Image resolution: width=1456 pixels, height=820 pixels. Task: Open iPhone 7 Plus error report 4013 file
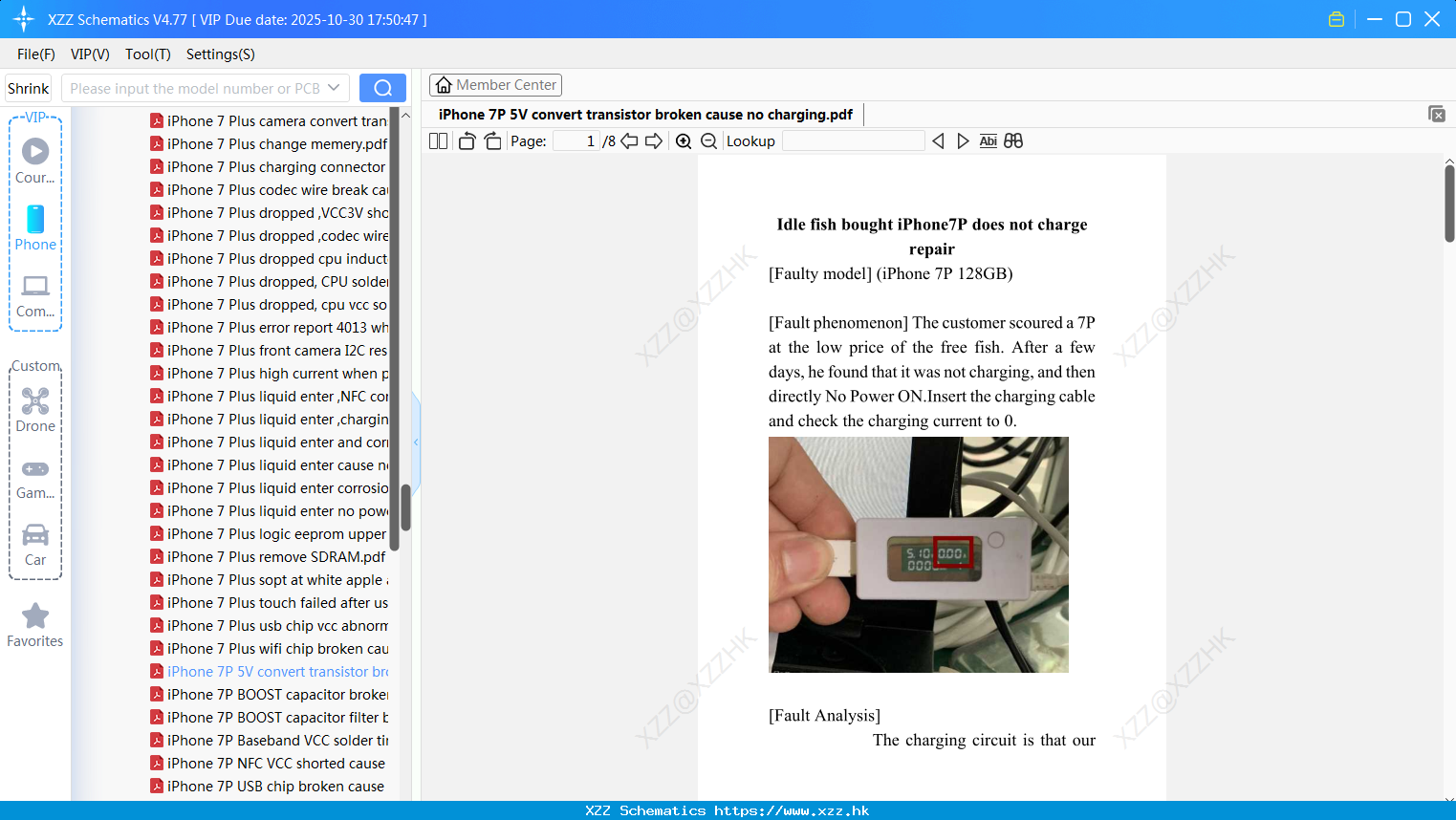pos(269,327)
